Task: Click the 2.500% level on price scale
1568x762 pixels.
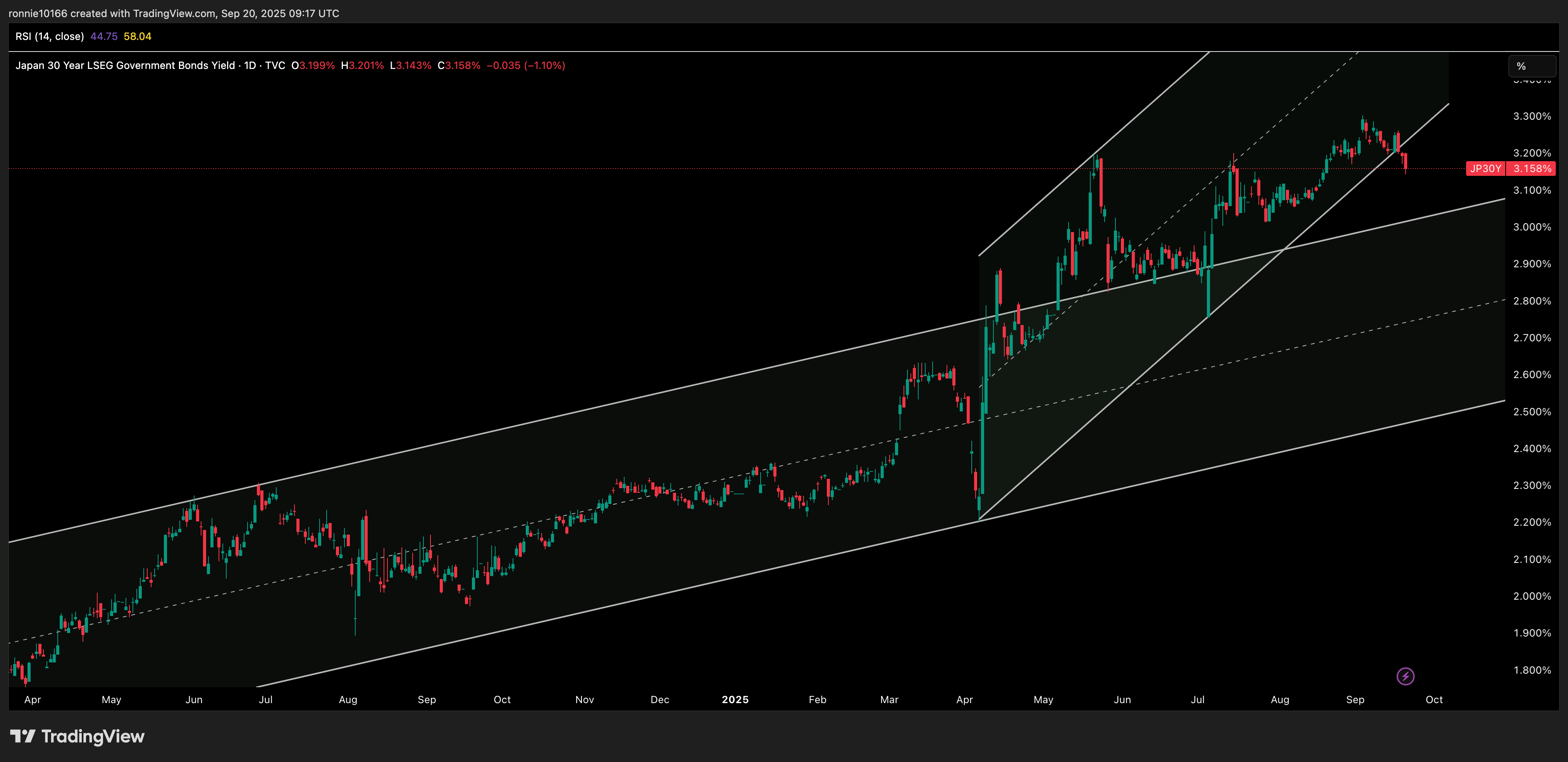Action: click(x=1532, y=411)
